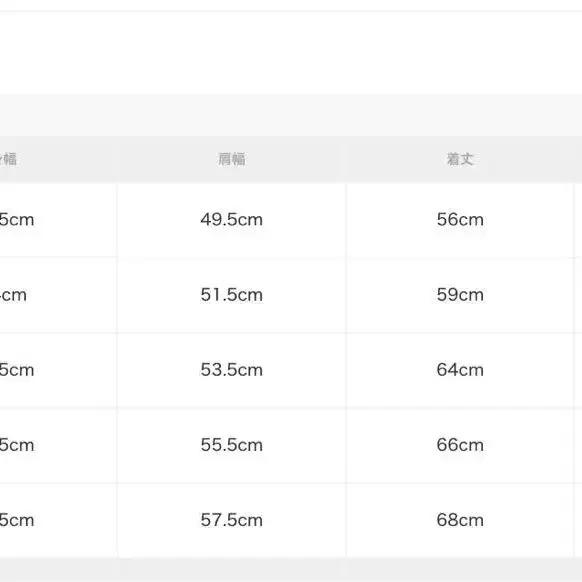Click the 肩幅 column header

coord(232,159)
